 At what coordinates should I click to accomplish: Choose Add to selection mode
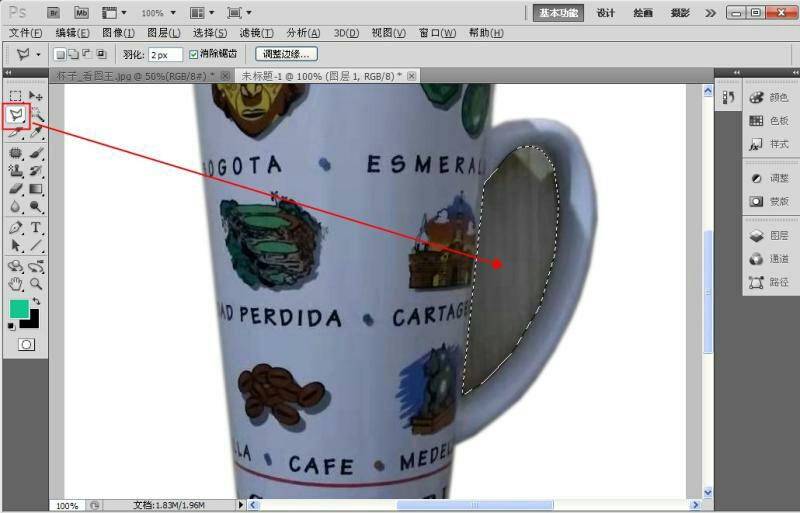point(73,54)
